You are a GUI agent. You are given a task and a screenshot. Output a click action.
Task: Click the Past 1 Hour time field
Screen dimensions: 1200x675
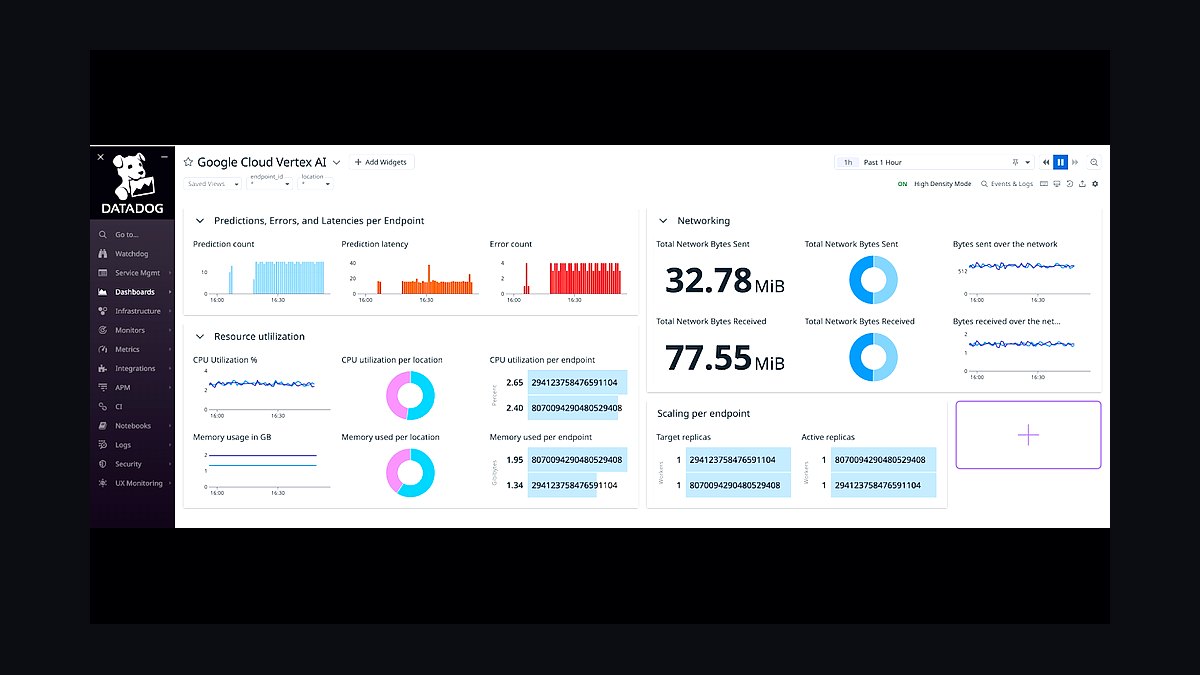click(x=934, y=162)
